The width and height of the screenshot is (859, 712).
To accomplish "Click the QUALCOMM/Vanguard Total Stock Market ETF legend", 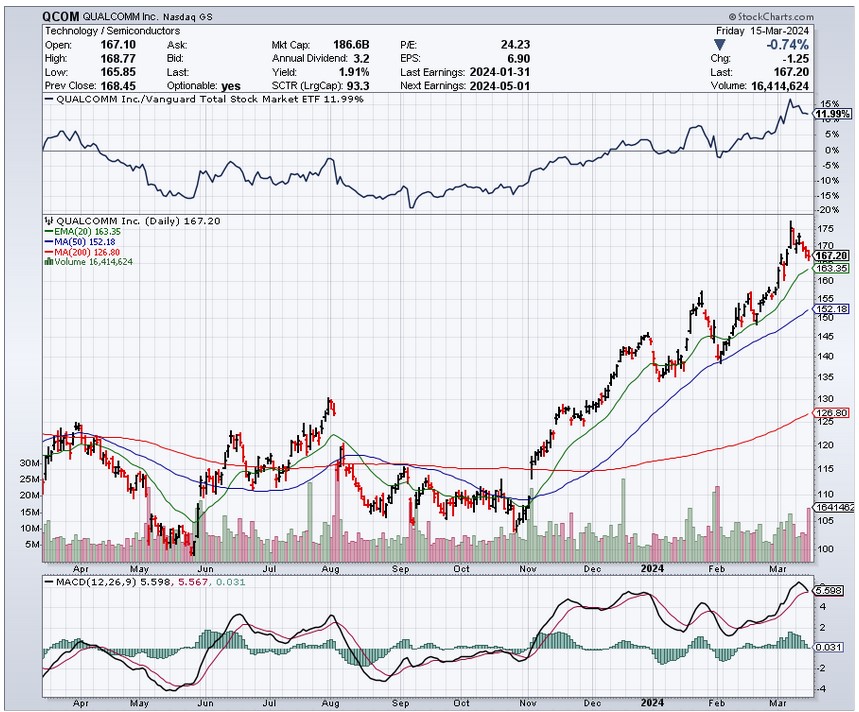I will pos(204,99).
